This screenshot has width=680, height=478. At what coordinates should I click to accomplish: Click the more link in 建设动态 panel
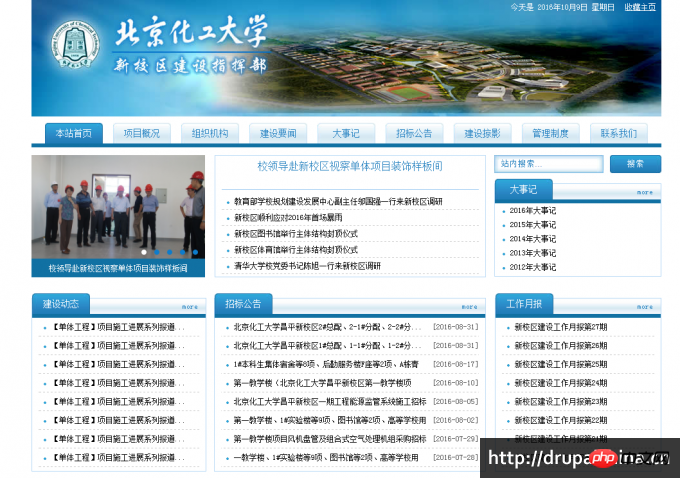click(190, 307)
